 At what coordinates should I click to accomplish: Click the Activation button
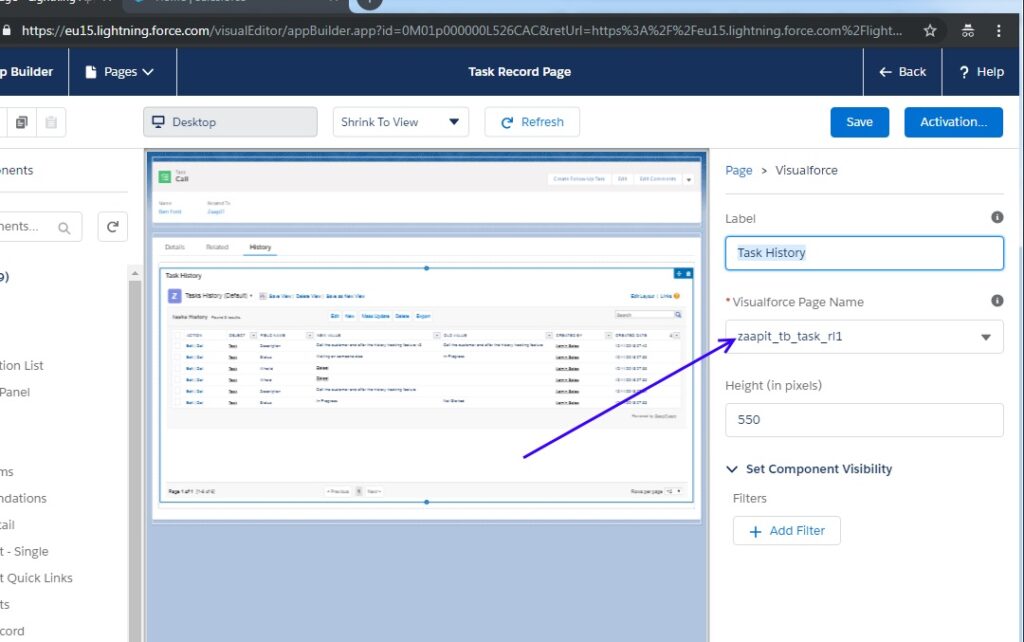click(x=953, y=122)
